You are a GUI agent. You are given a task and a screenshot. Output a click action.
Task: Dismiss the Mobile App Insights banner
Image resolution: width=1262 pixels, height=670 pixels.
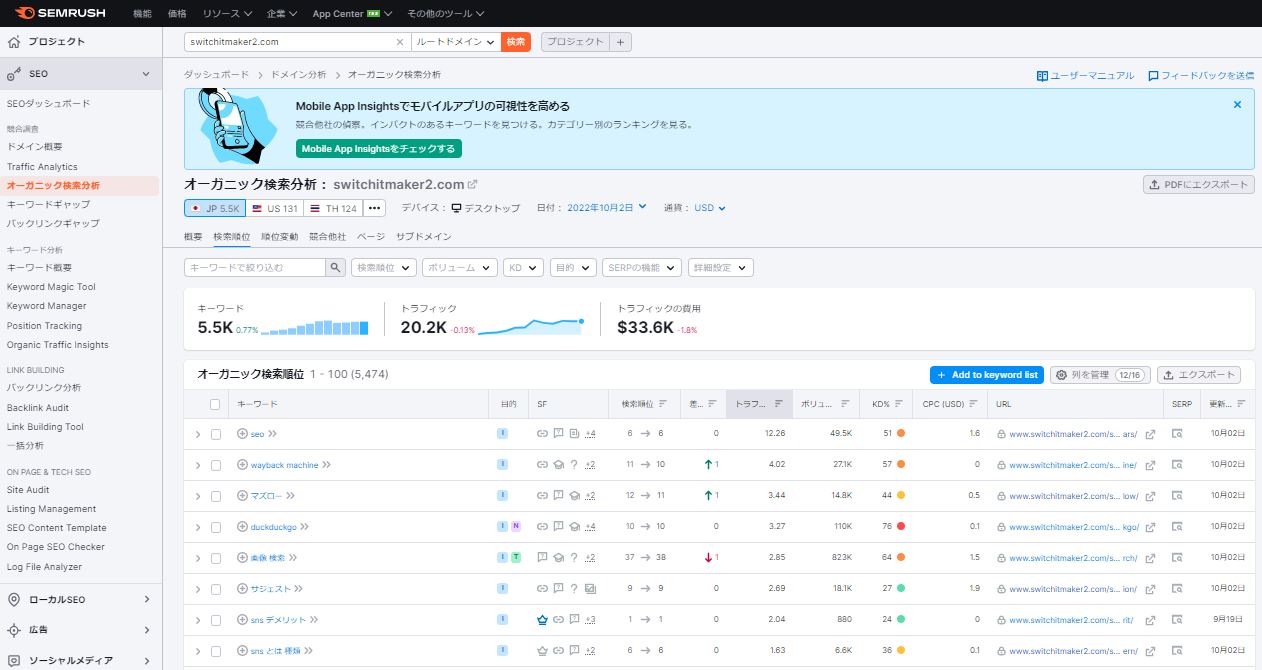pos(1237,104)
